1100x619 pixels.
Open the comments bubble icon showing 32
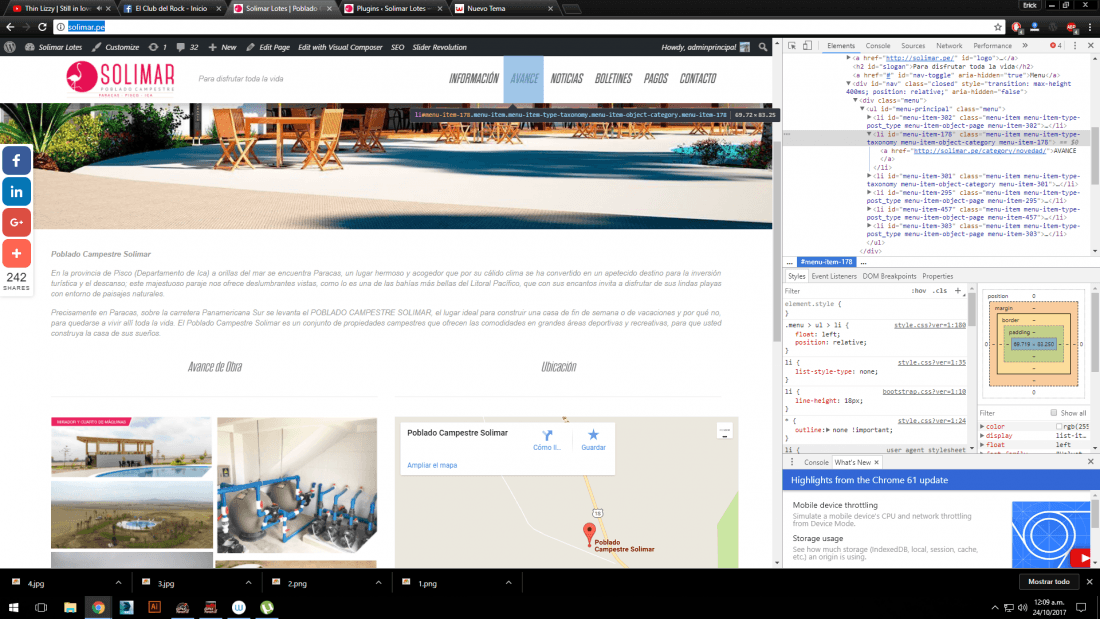pos(181,47)
